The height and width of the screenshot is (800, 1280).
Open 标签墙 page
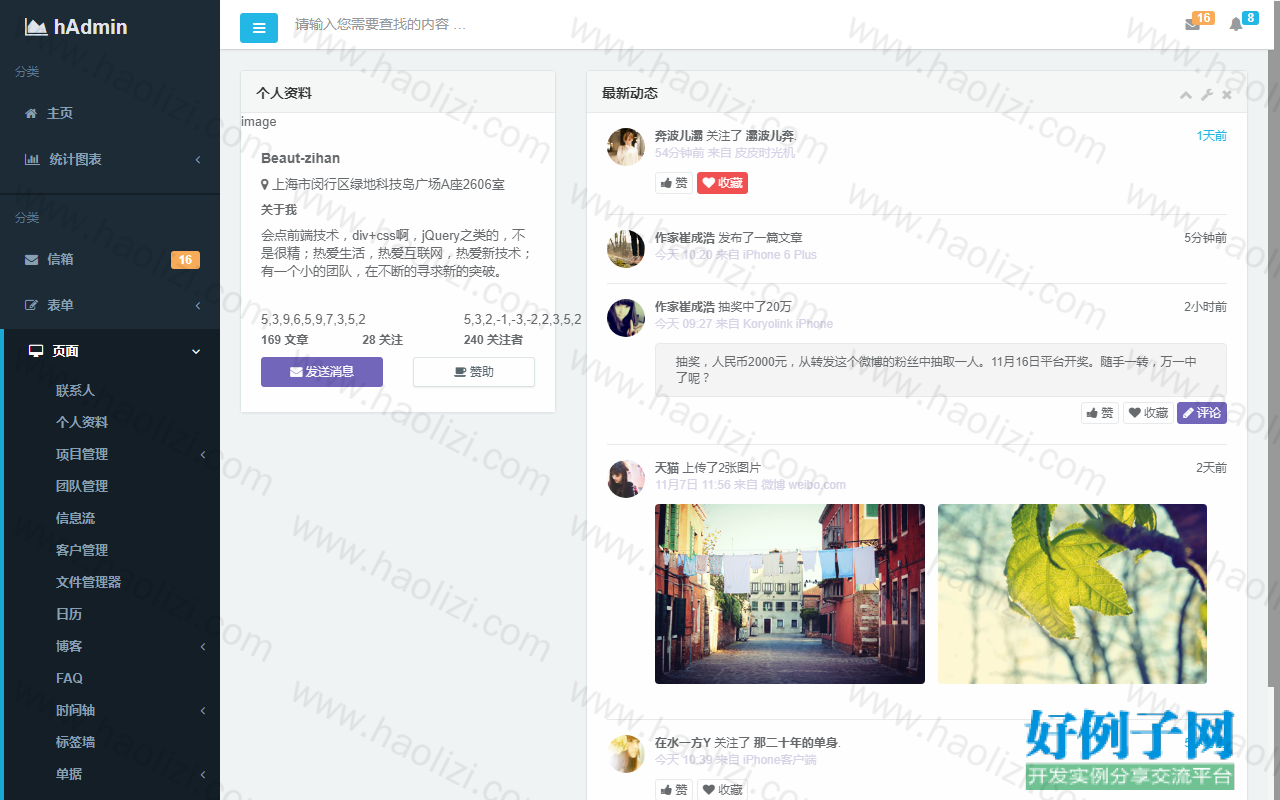pyautogui.click(x=75, y=742)
